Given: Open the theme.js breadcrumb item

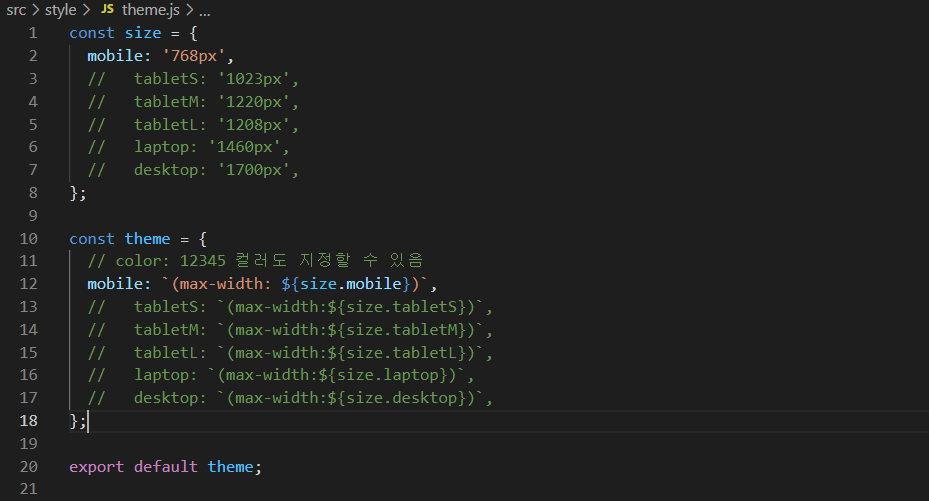Looking at the screenshot, I should [x=150, y=10].
